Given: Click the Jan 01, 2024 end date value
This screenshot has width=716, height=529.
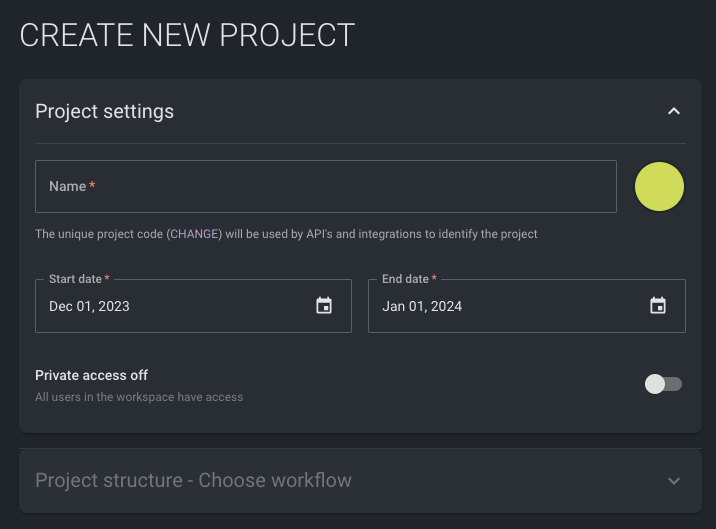Looking at the screenshot, I should pos(422,306).
